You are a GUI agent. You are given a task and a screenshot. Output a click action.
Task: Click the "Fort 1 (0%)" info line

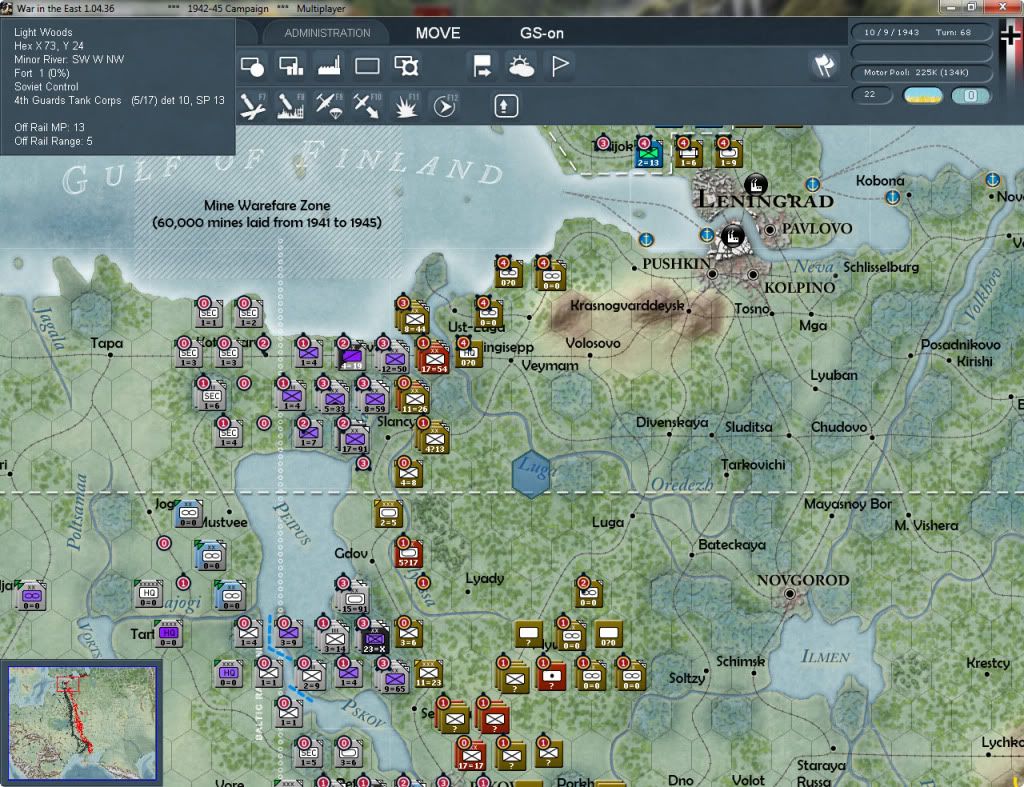pyautogui.click(x=42, y=73)
